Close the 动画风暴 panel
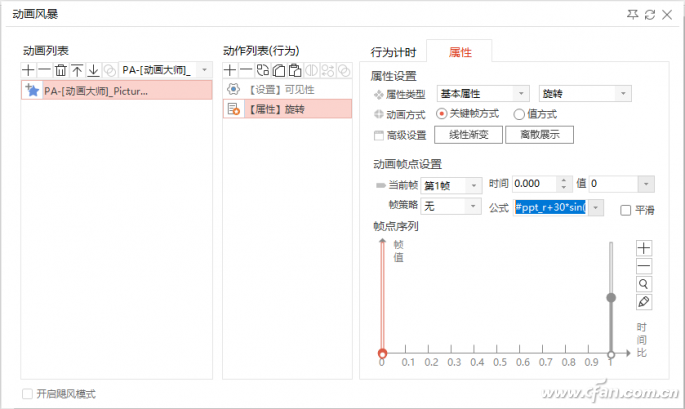The width and height of the screenshot is (685, 409). pos(667,15)
